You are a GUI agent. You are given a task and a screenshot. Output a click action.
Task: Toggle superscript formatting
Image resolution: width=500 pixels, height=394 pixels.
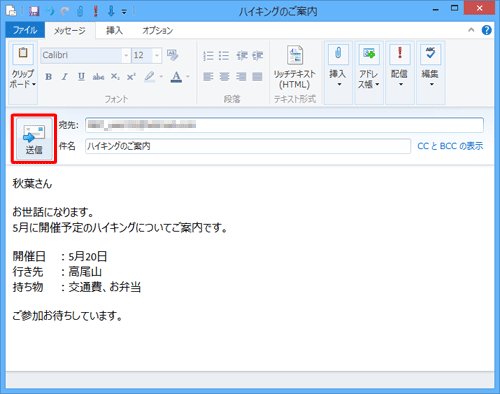click(131, 77)
